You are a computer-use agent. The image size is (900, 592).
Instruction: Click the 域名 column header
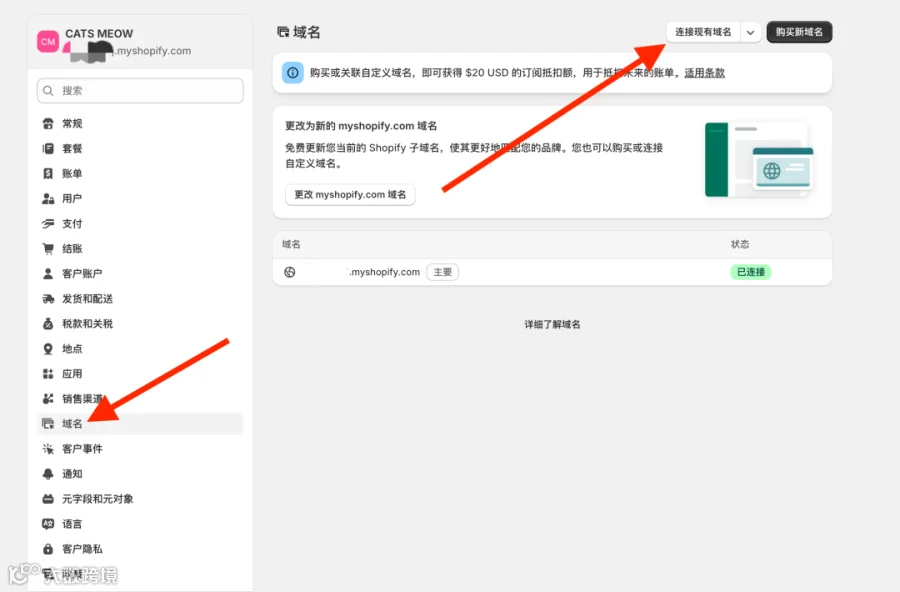[x=291, y=245]
